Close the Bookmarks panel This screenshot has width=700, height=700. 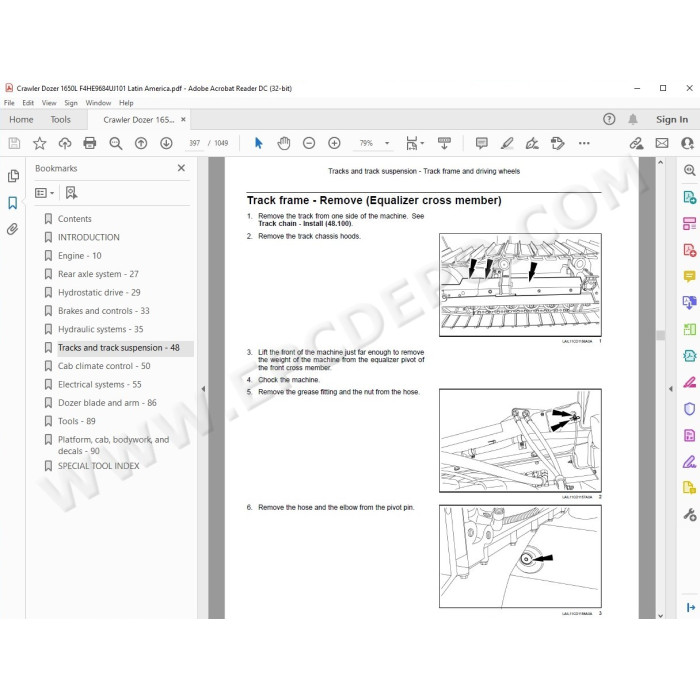(181, 168)
